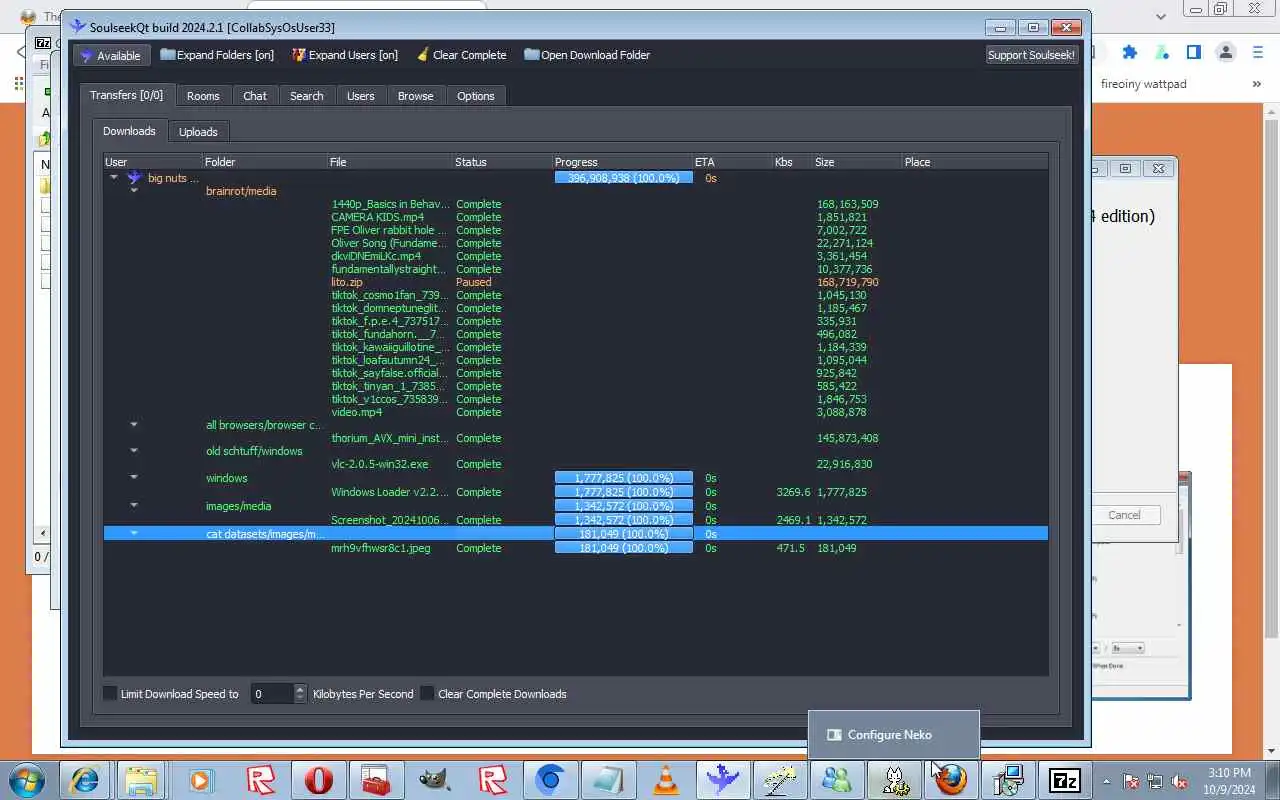Image resolution: width=1280 pixels, height=800 pixels.
Task: Click the Support Soulseek! button
Action: click(1031, 55)
